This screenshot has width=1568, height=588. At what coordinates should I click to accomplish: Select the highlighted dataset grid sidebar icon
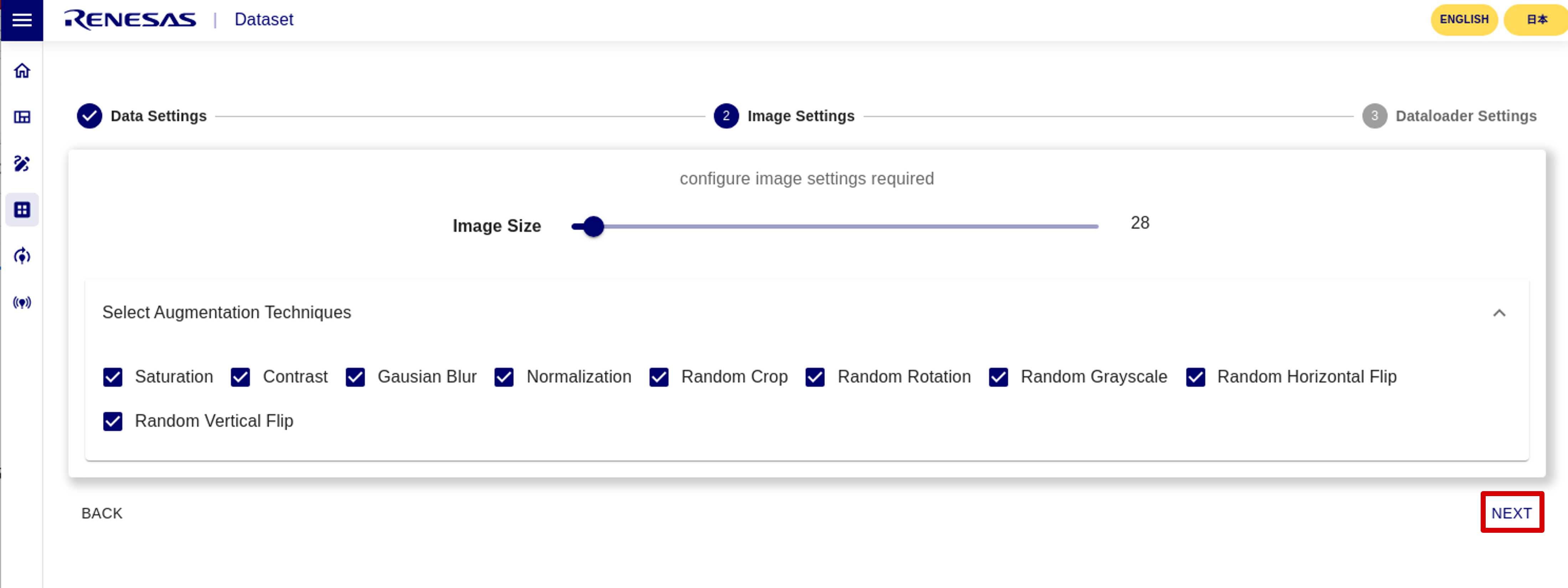(x=22, y=210)
